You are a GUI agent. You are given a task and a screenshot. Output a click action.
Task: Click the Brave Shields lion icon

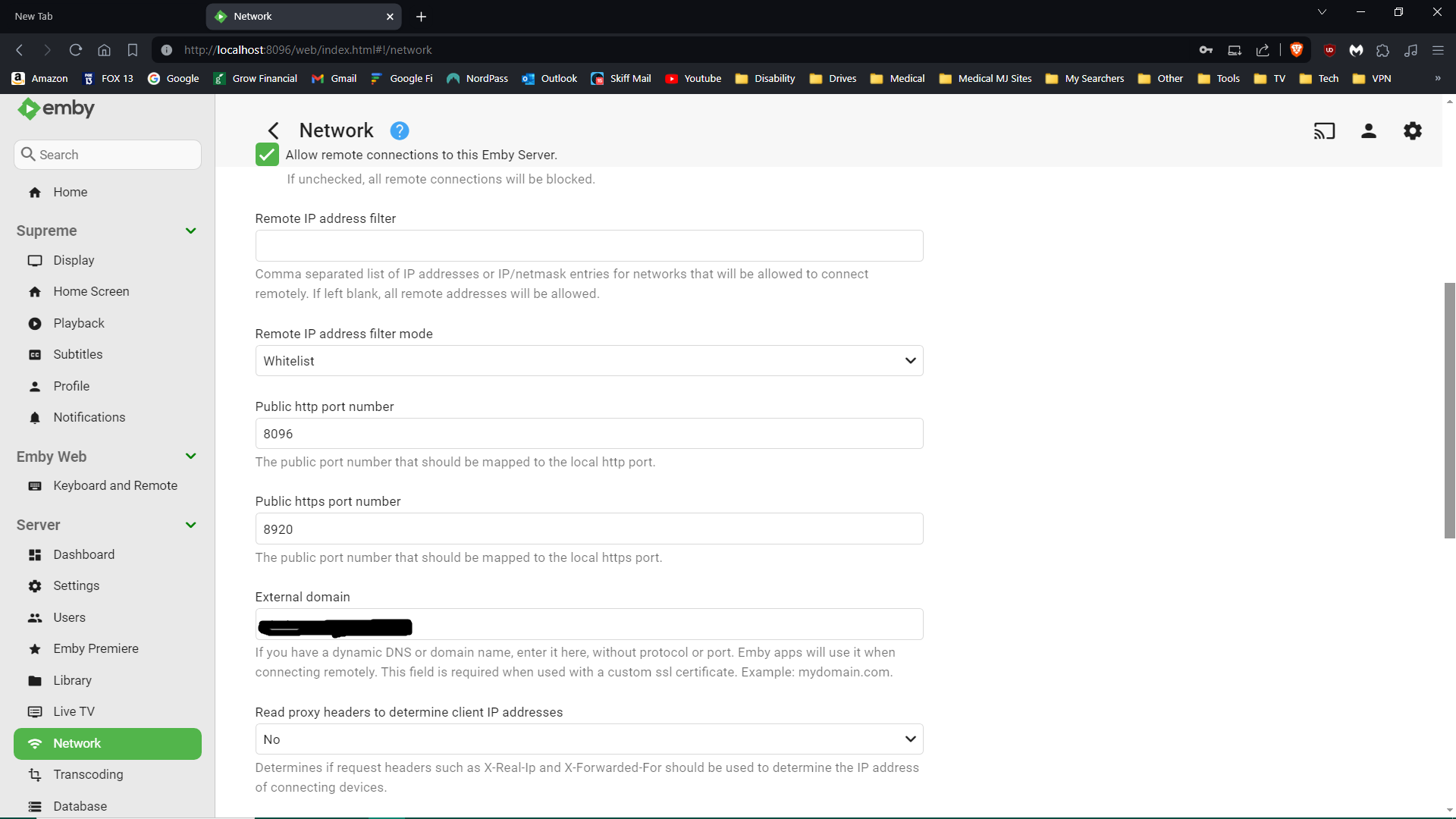pos(1296,50)
